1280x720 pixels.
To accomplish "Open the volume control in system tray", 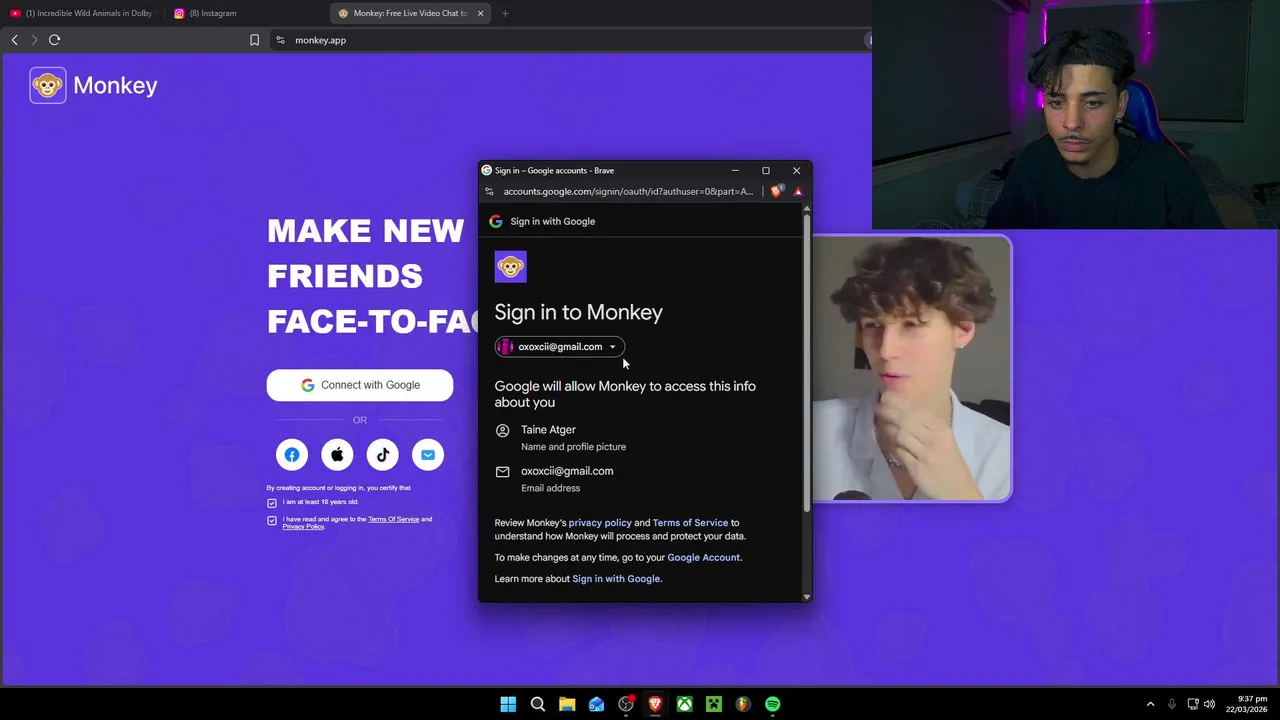I will point(1209,704).
